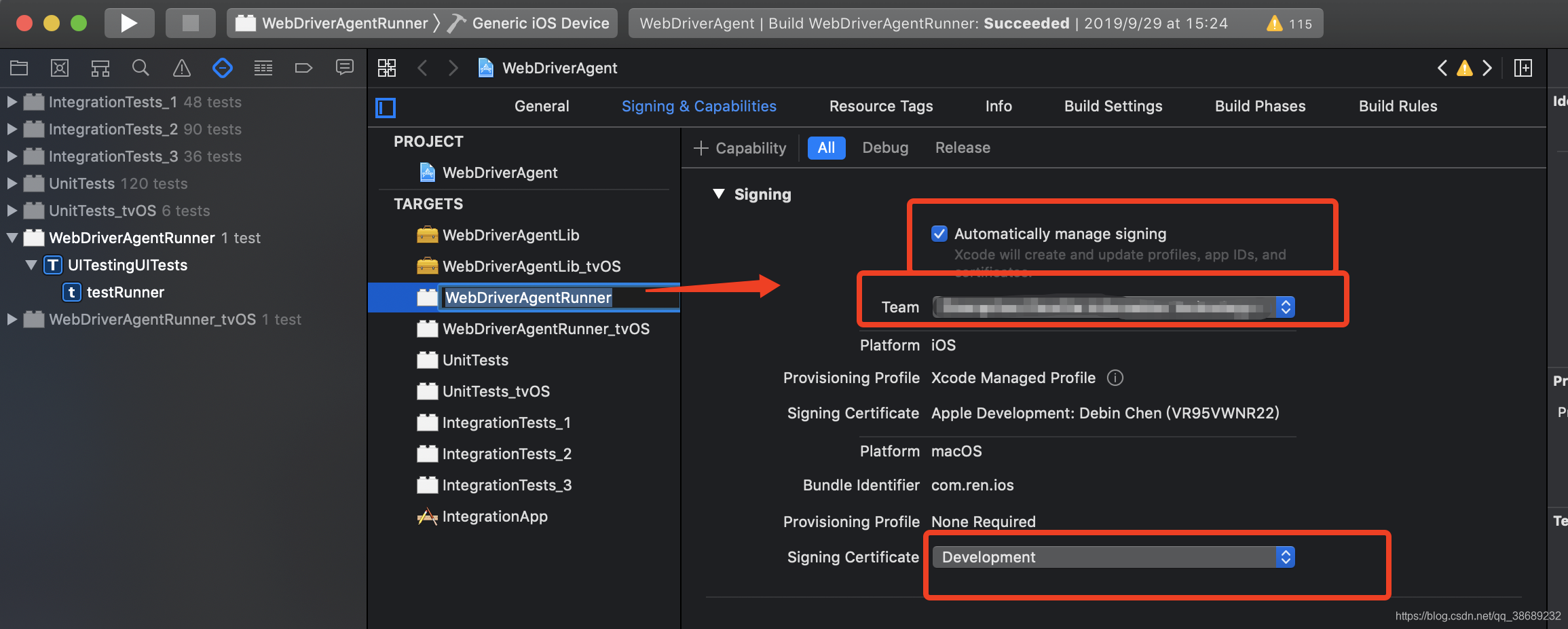Expand IntegrationTests_1 test group
Image resolution: width=1568 pixels, height=629 pixels.
click(x=12, y=102)
